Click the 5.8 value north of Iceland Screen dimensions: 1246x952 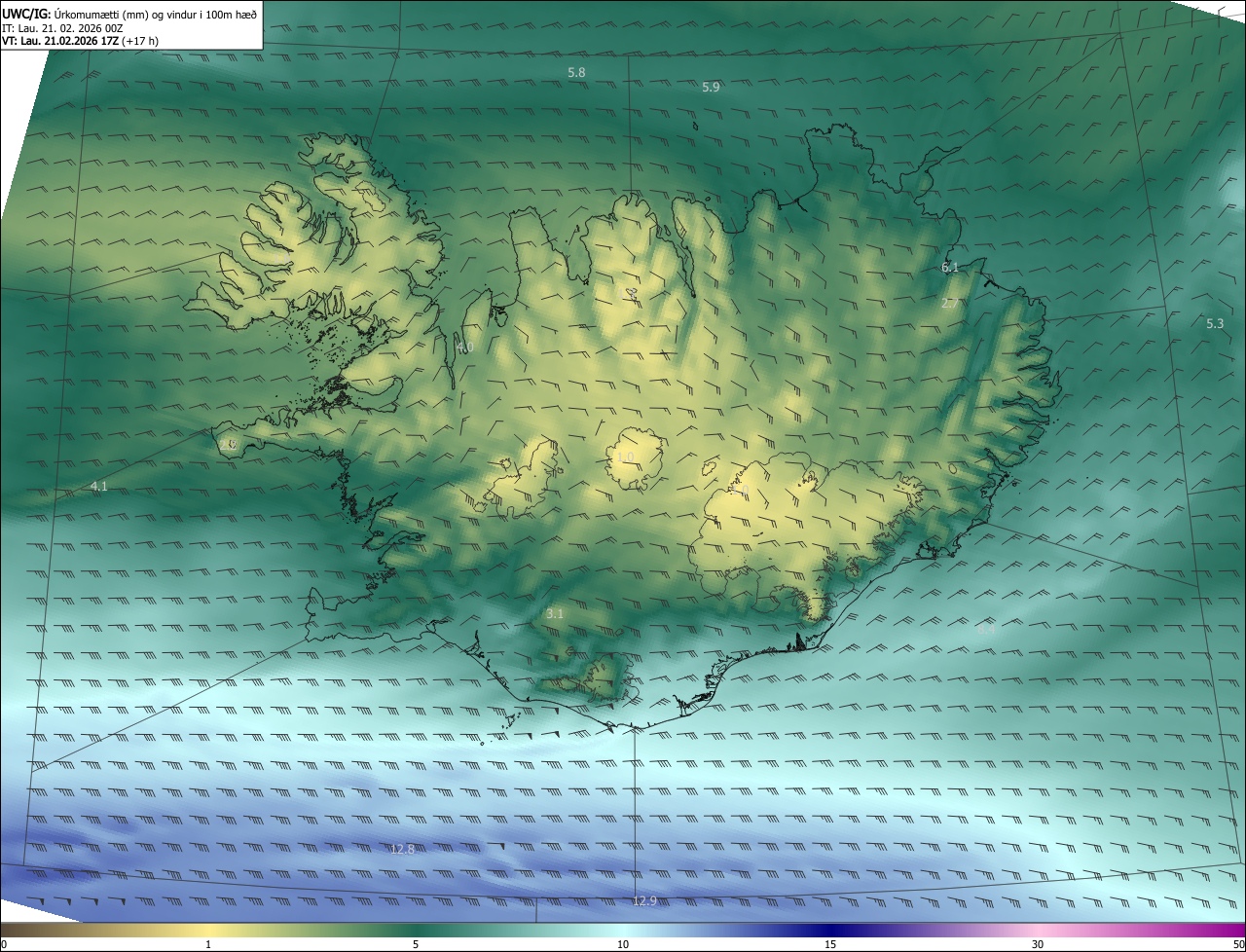click(577, 73)
